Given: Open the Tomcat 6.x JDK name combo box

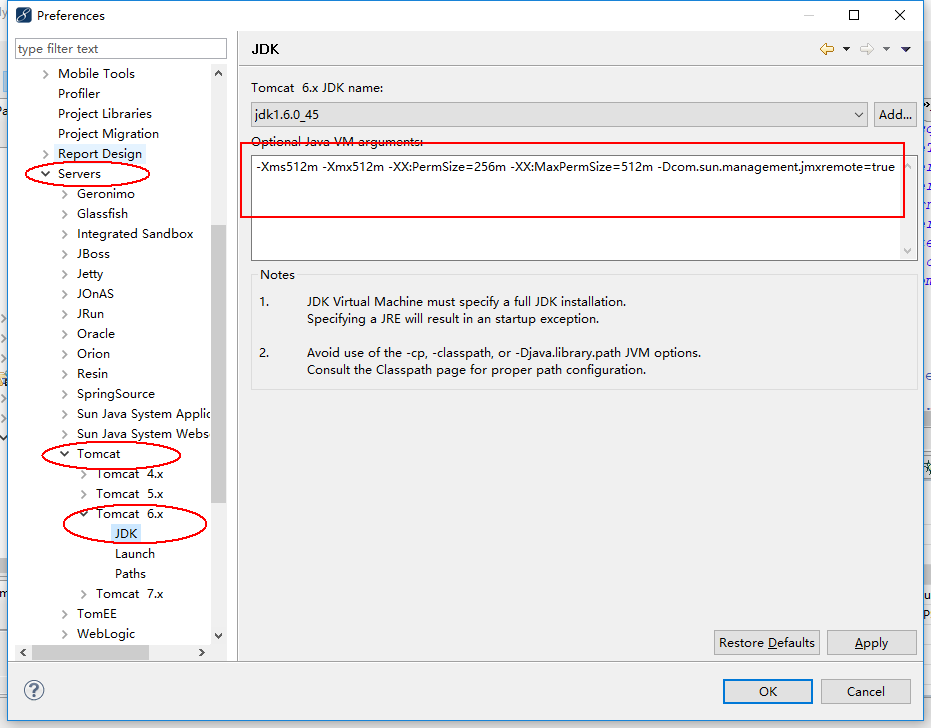Looking at the screenshot, I should click(x=559, y=115).
